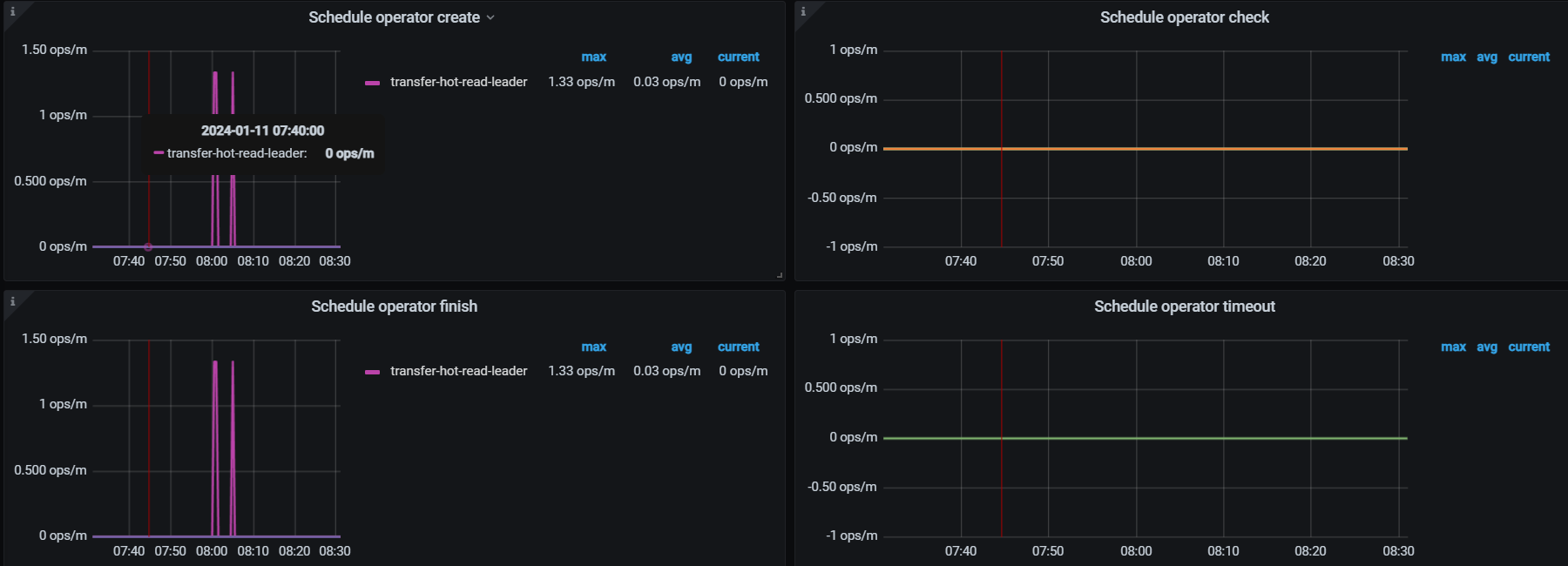Click info icon on Schedule operator finish panel

12,301
